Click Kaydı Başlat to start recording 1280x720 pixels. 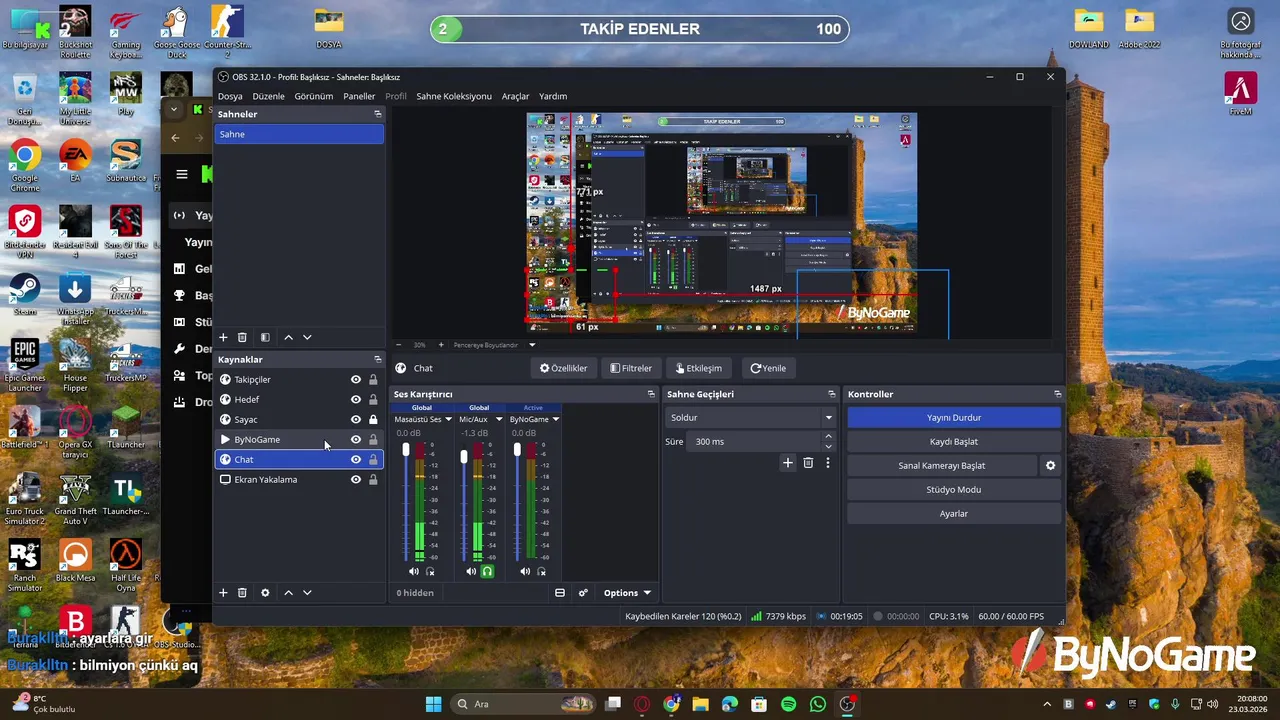(954, 442)
